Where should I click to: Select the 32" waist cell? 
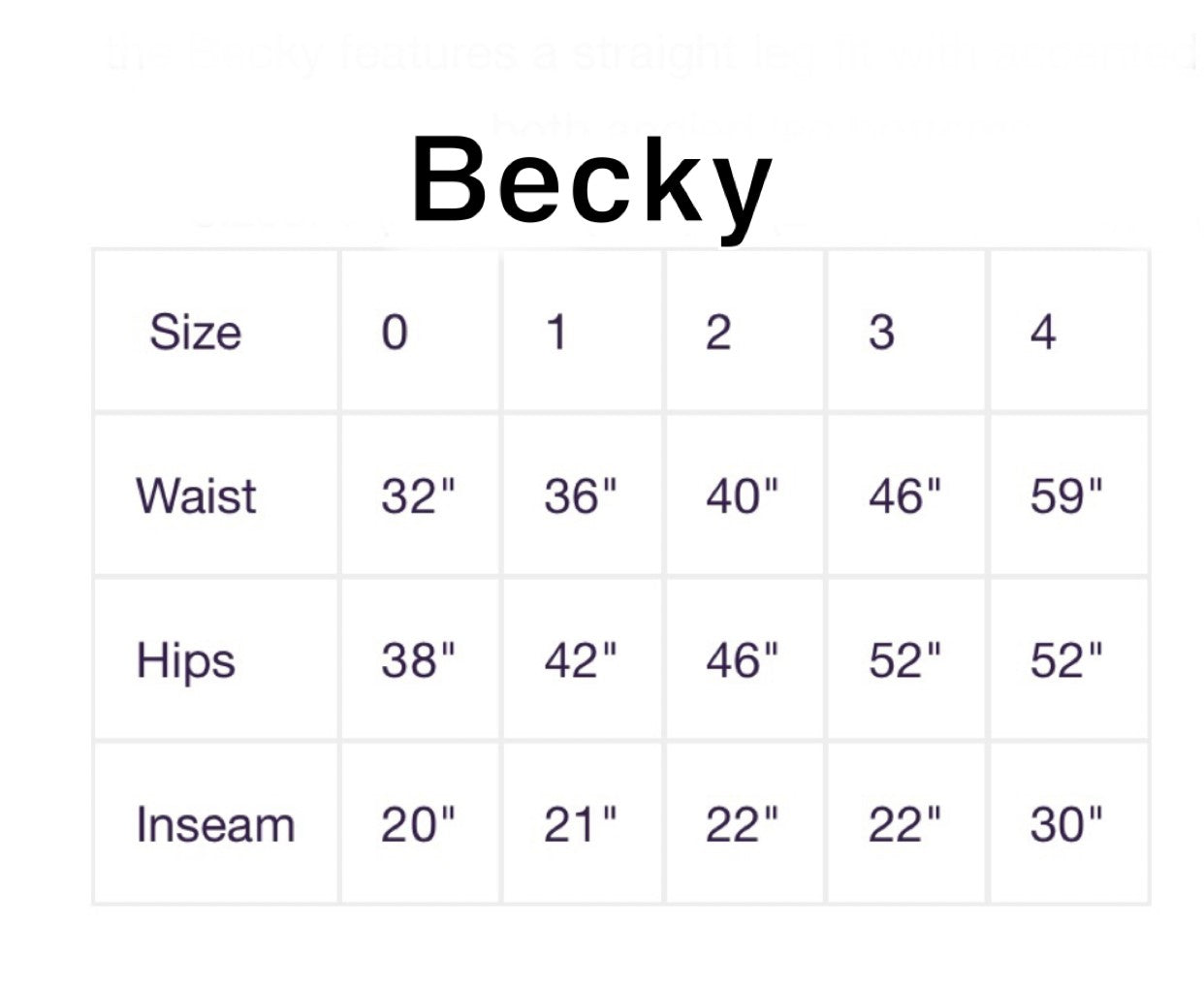tap(418, 496)
